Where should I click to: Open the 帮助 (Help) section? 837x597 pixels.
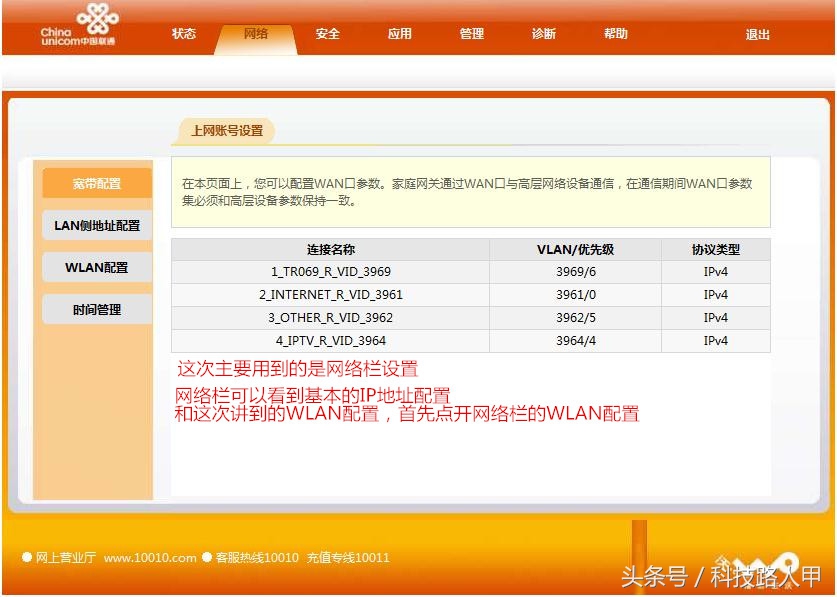click(615, 33)
